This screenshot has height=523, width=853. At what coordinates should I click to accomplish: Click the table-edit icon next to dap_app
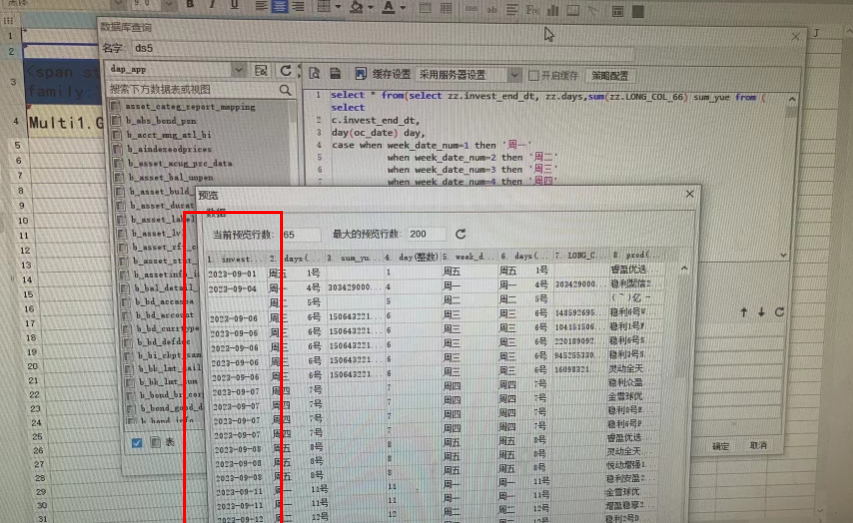point(261,71)
